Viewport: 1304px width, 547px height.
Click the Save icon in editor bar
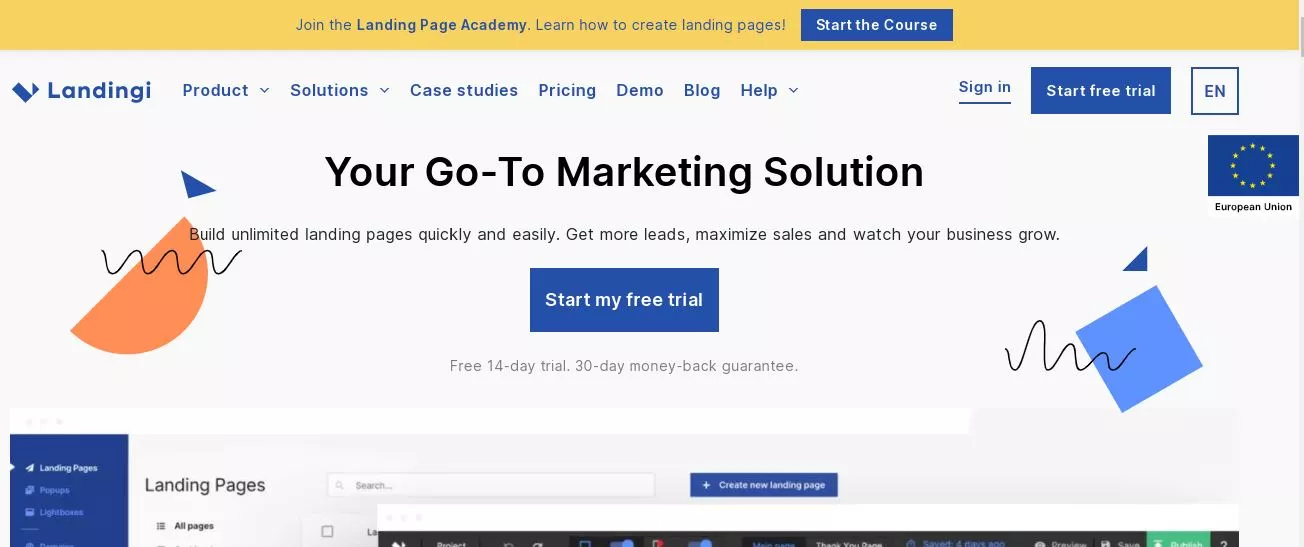(1103, 543)
